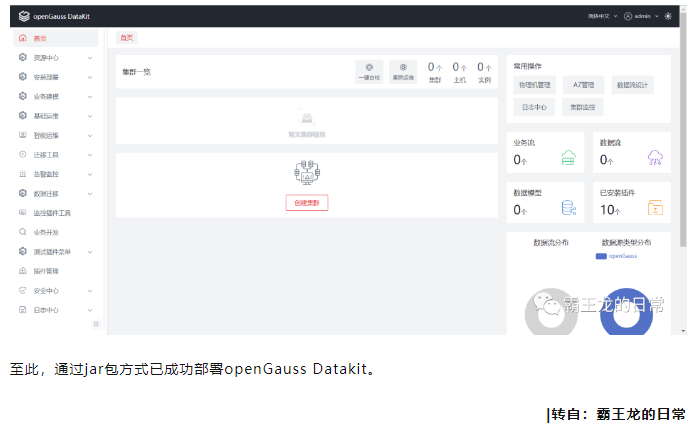Select the 首页 tab above the dashboard
Viewport: 693px width, 443px height.
click(127, 38)
